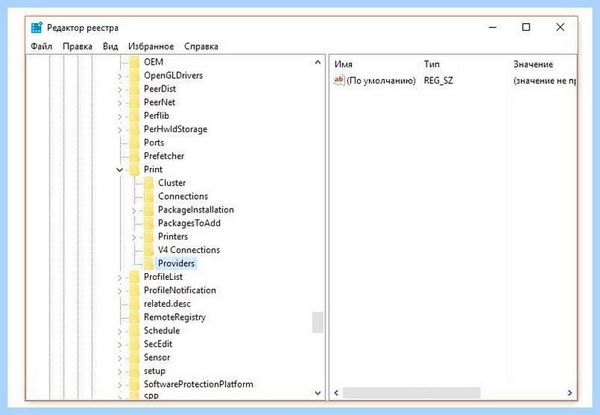Click the Prefetcher folder icon
600x415 pixels.
point(134,156)
